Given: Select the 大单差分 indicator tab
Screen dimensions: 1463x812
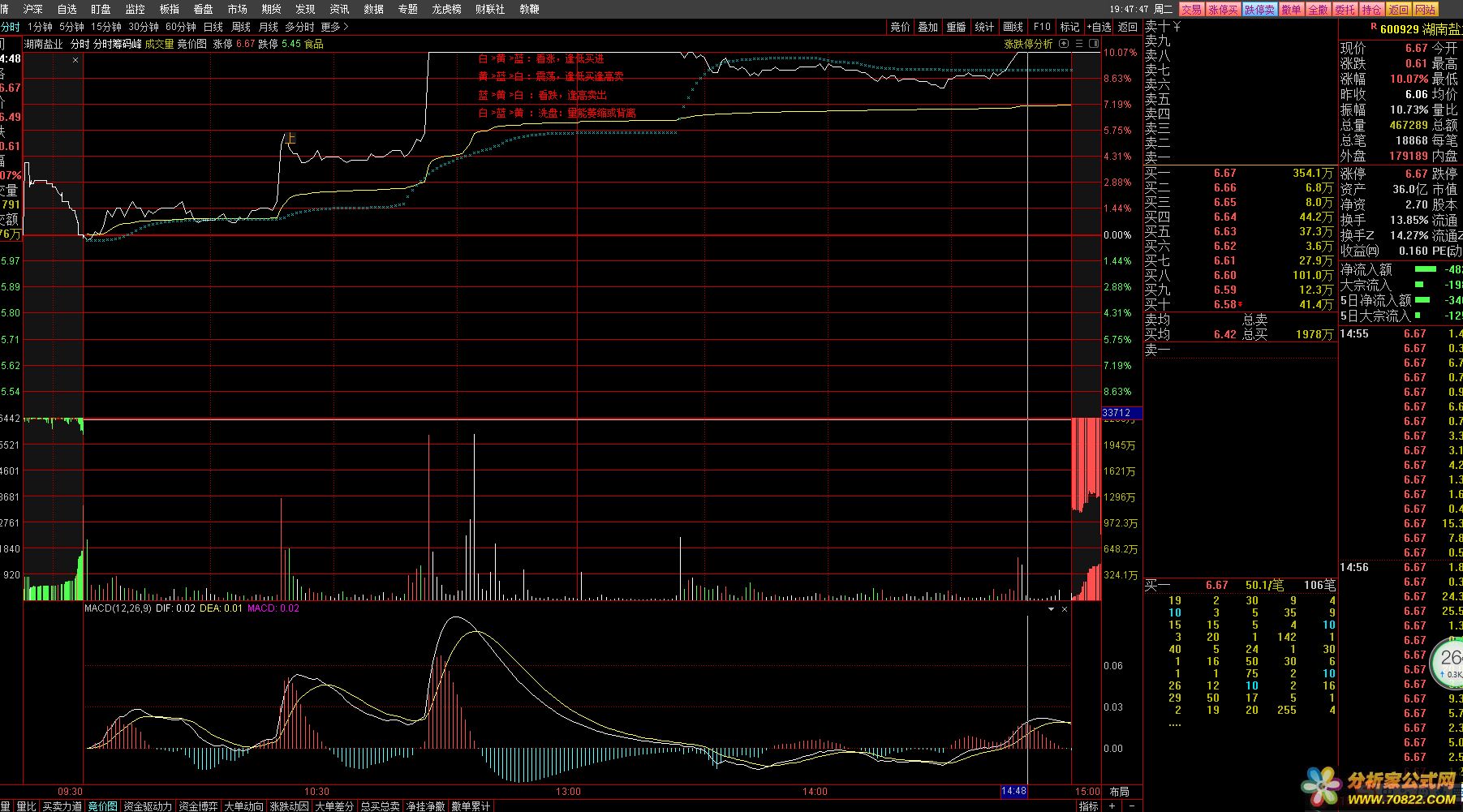Looking at the screenshot, I should (x=334, y=806).
